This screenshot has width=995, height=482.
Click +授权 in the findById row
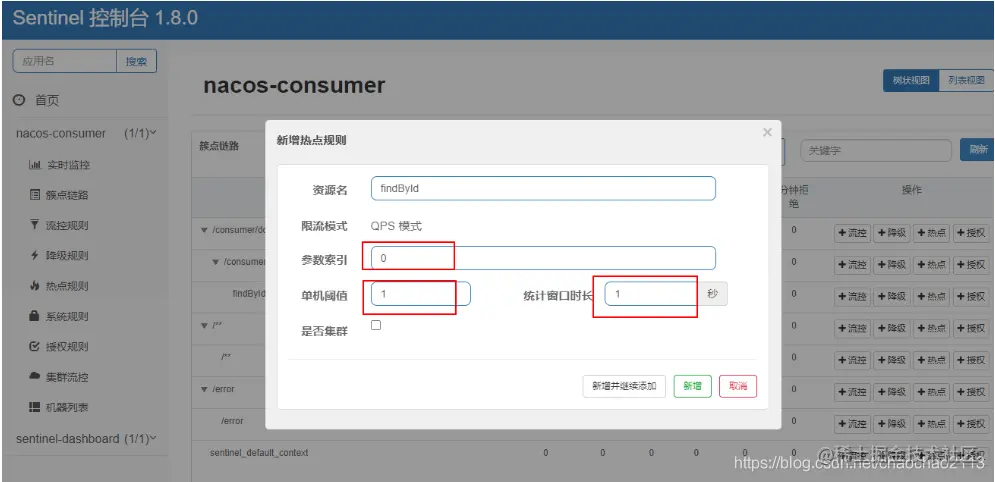971,296
